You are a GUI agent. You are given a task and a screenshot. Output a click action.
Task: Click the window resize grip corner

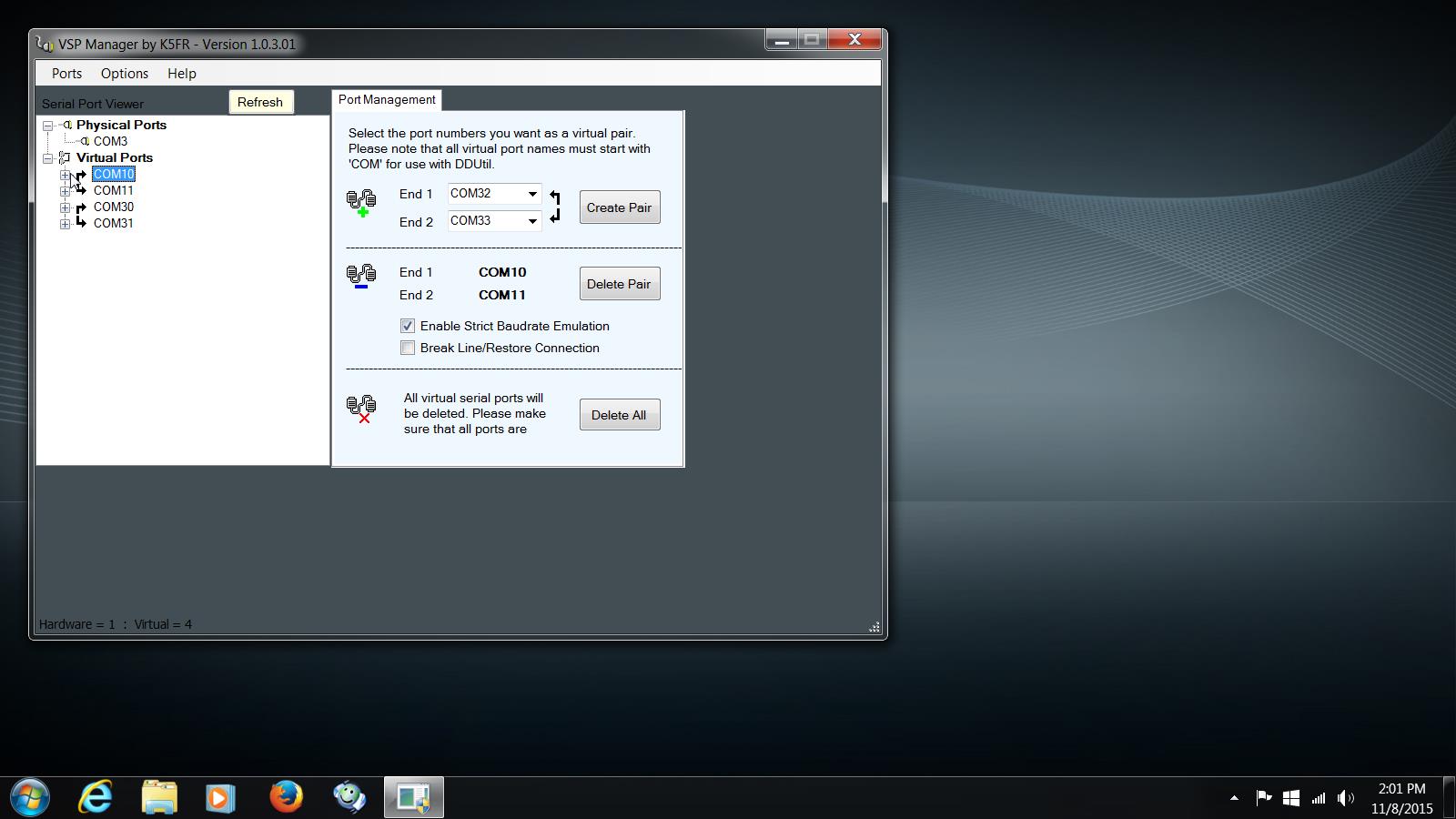(x=875, y=626)
